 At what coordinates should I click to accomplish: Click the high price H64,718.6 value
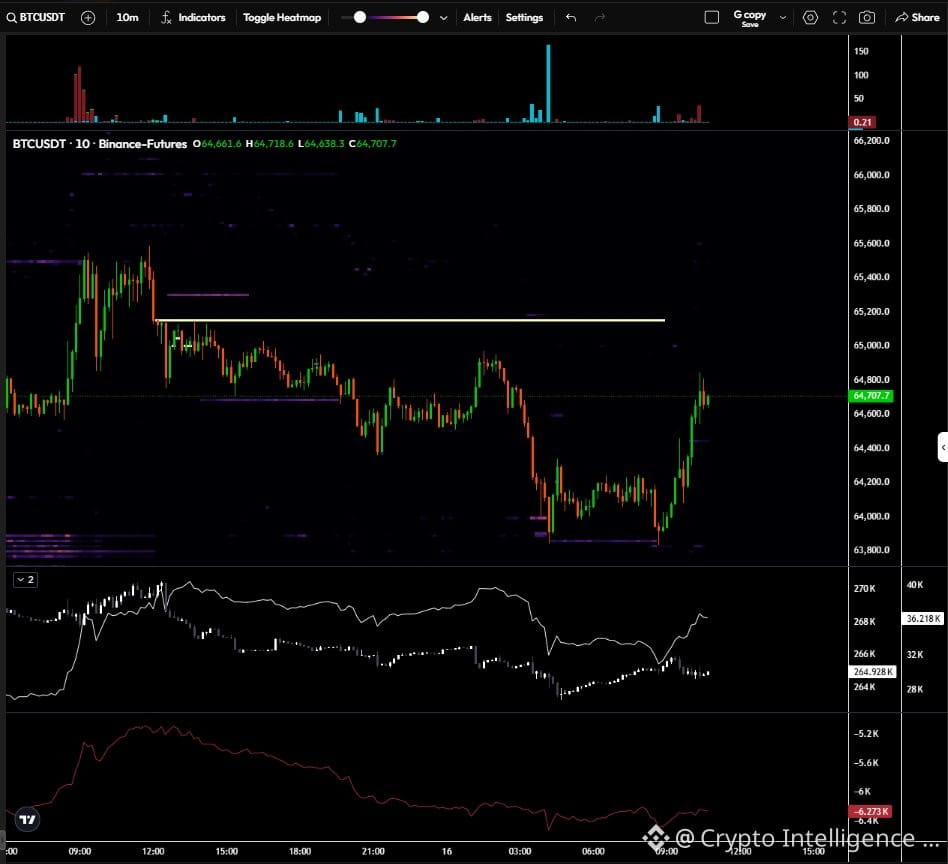270,144
